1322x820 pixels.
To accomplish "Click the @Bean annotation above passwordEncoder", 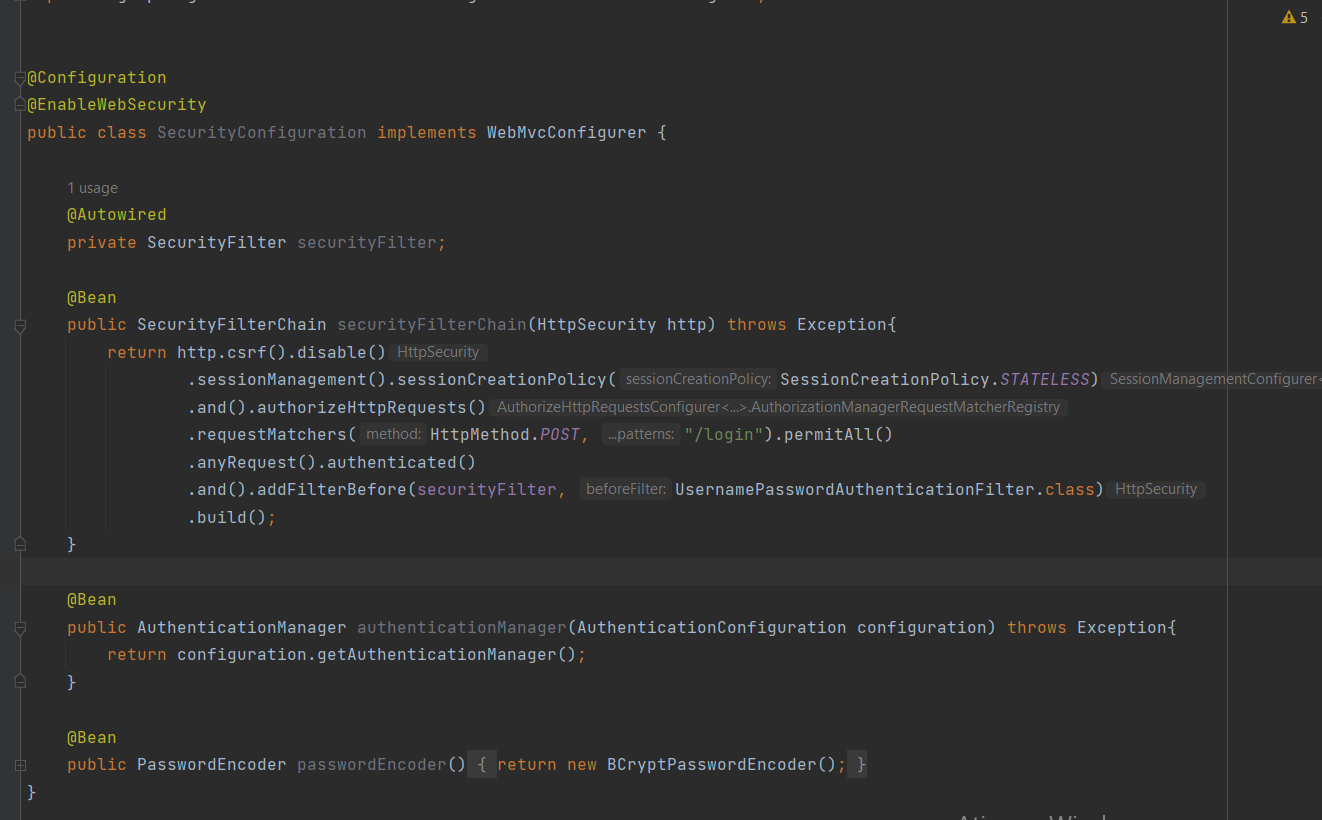I will [92, 738].
